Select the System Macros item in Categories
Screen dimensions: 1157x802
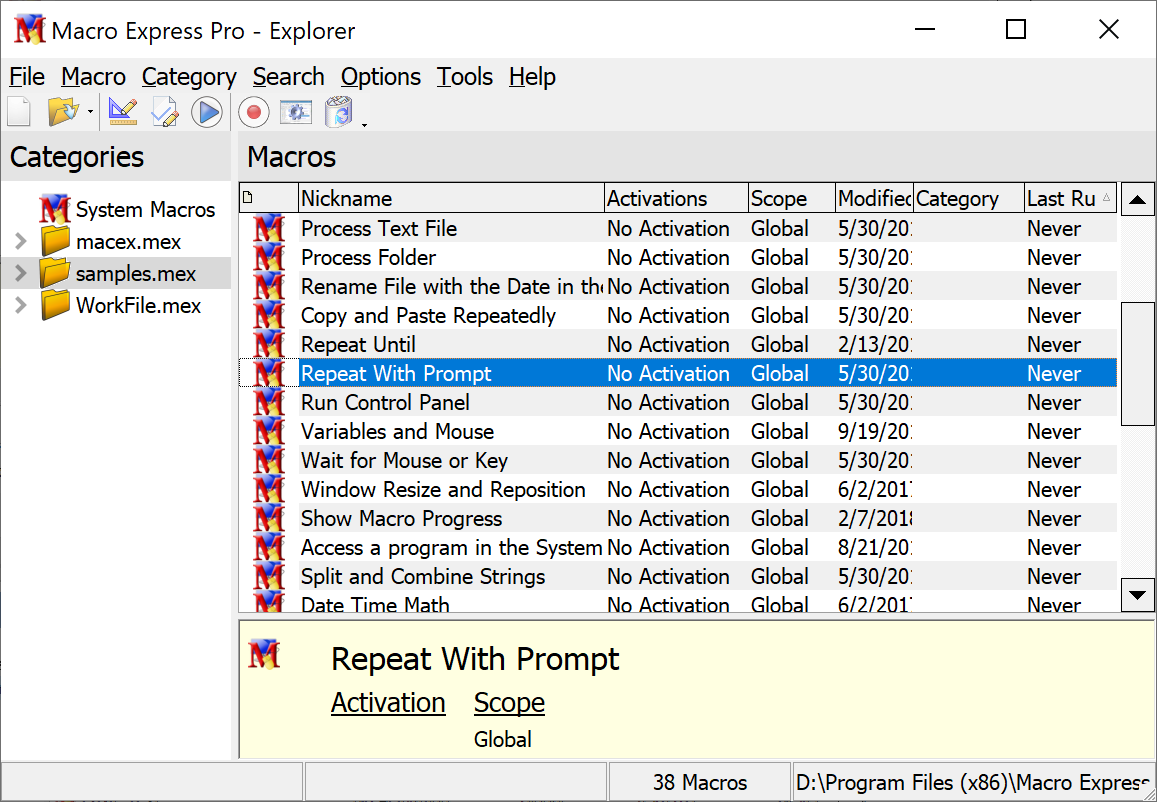(x=146, y=210)
